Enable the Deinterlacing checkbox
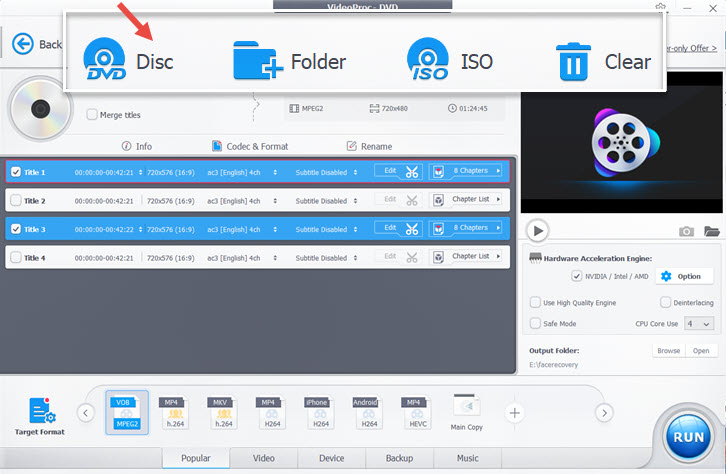Screen dimensions: 726x474 [665, 302]
